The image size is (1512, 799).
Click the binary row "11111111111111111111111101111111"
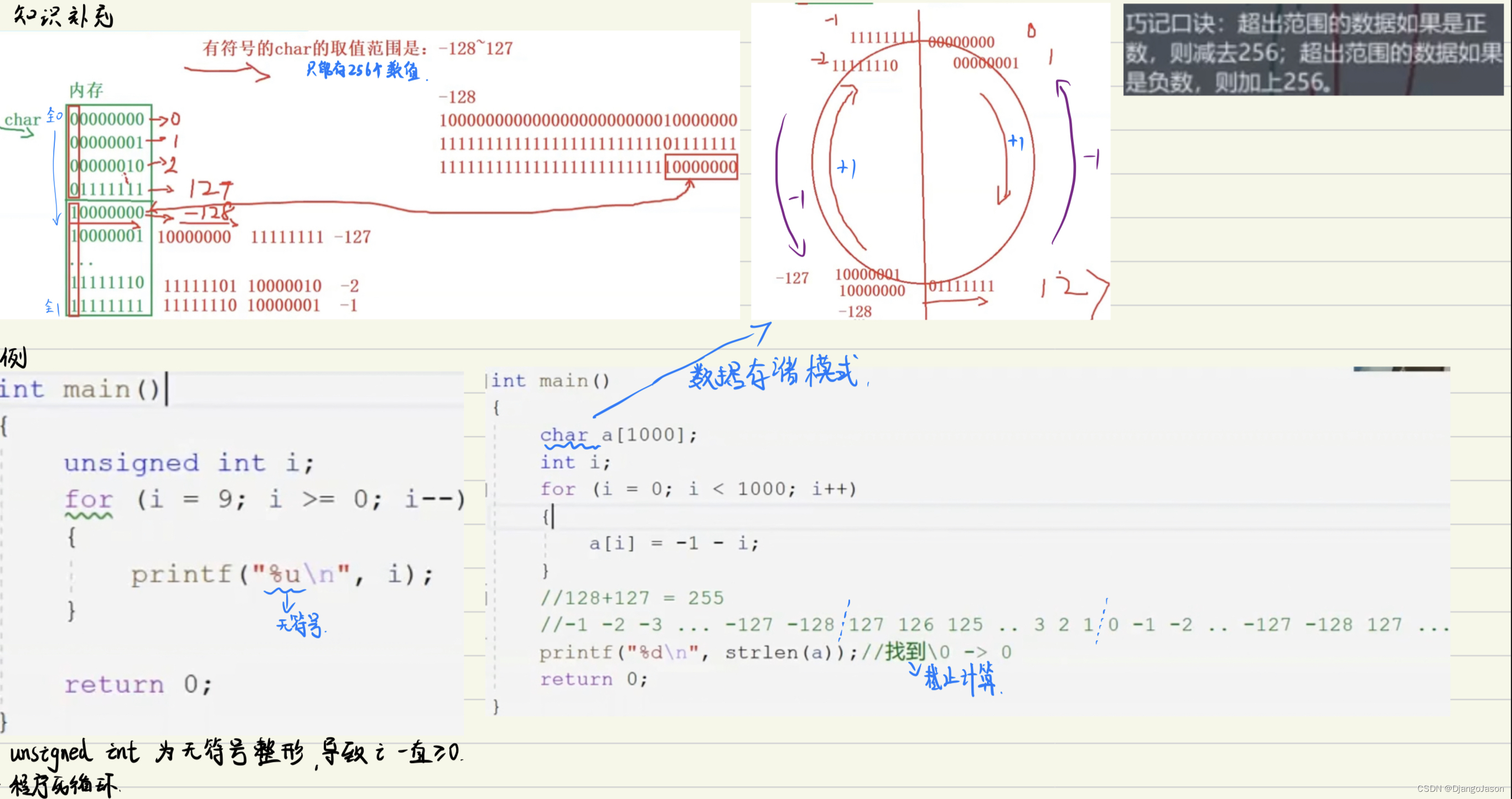coord(588,144)
